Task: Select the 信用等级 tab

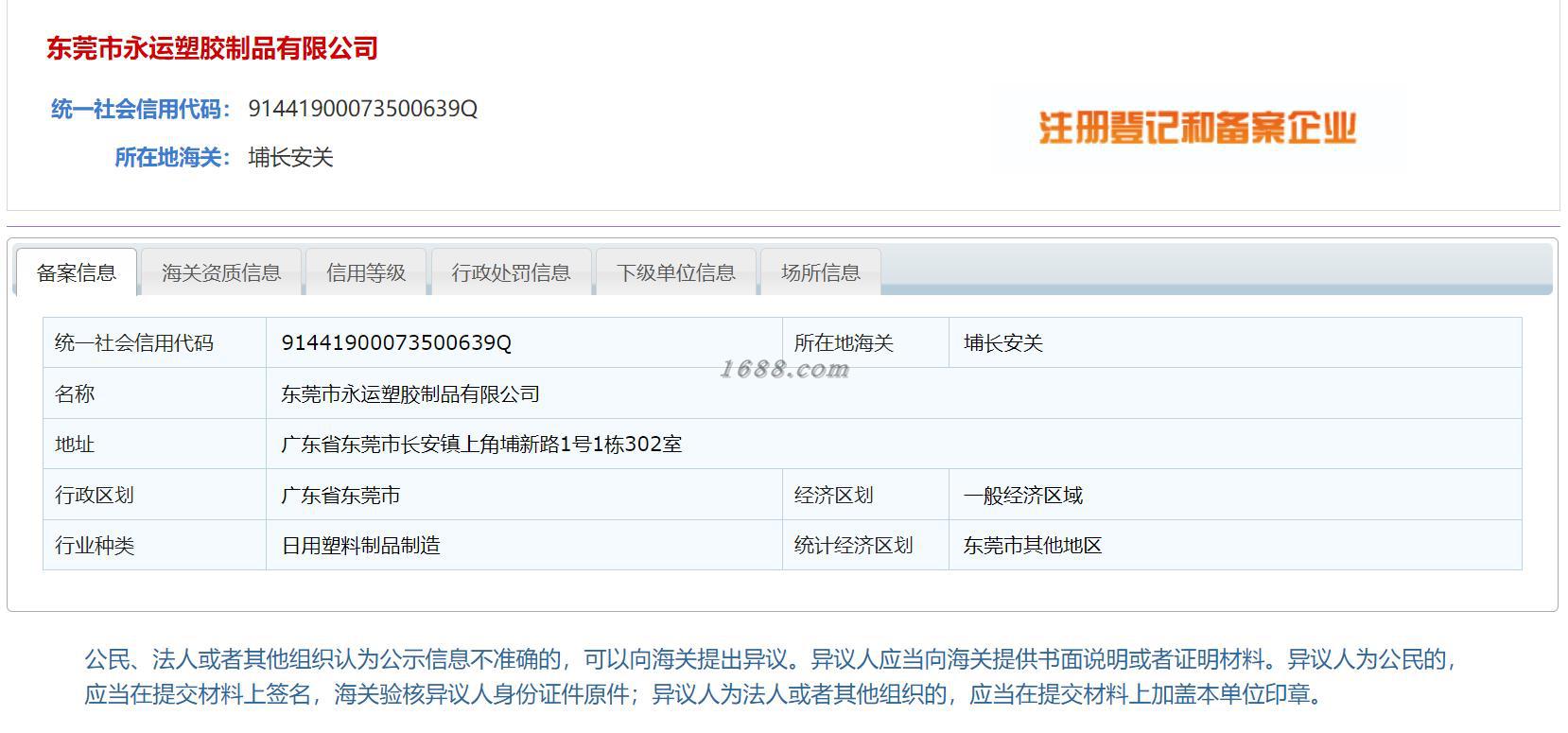Action: tap(366, 272)
